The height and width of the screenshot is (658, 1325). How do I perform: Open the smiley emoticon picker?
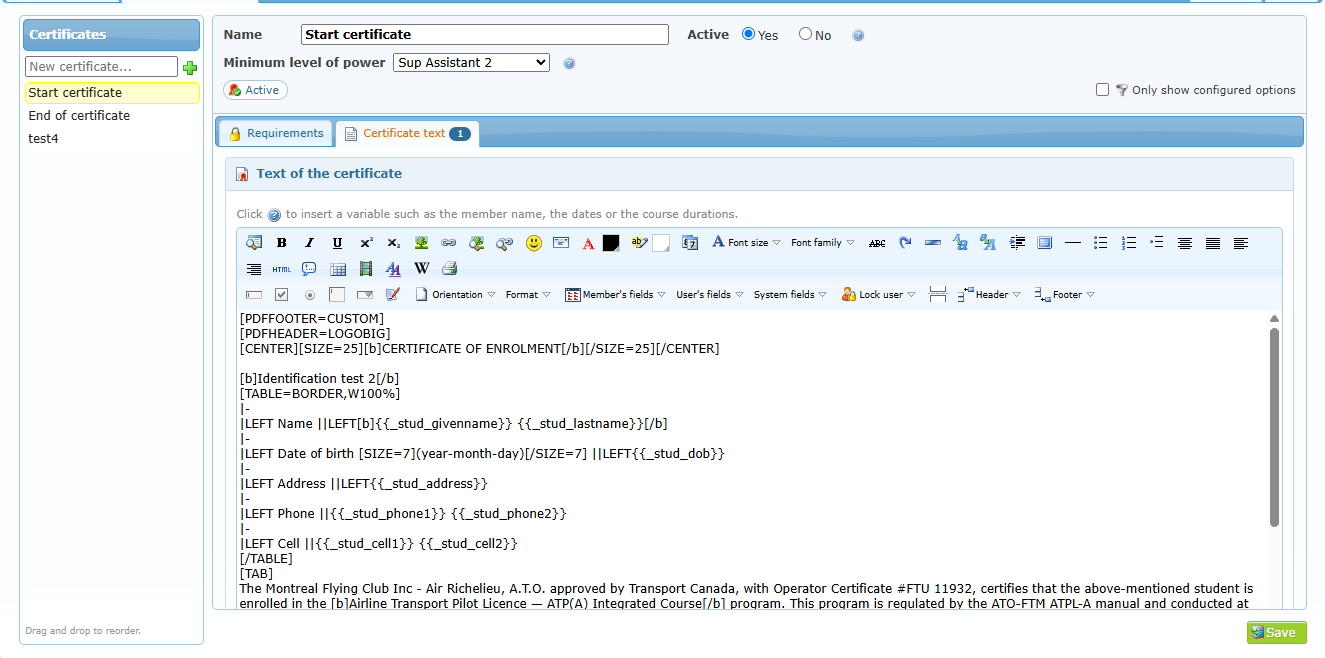[x=533, y=243]
